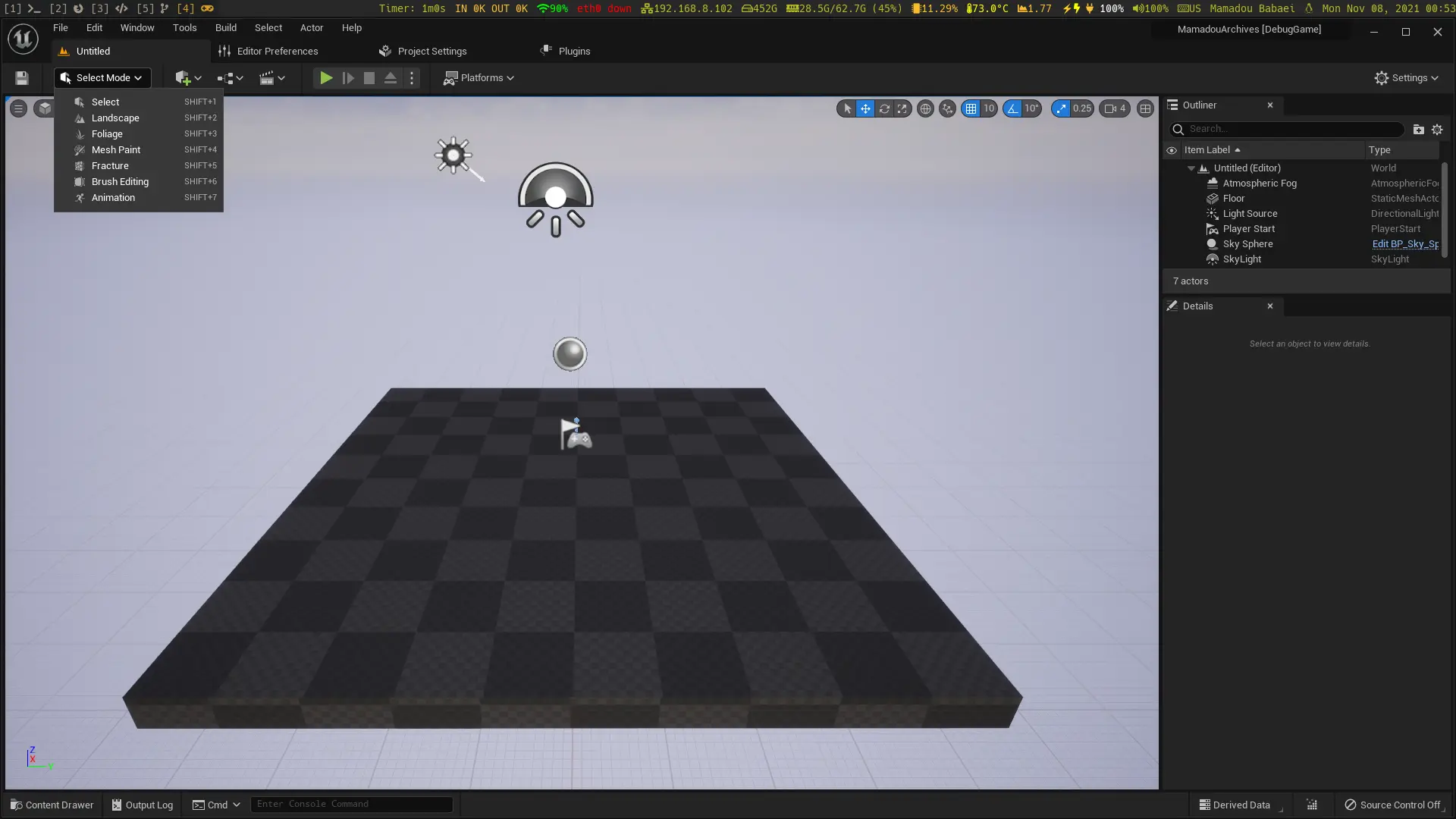Open the Platforms dropdown
The height and width of the screenshot is (819, 1456).
coord(479,78)
